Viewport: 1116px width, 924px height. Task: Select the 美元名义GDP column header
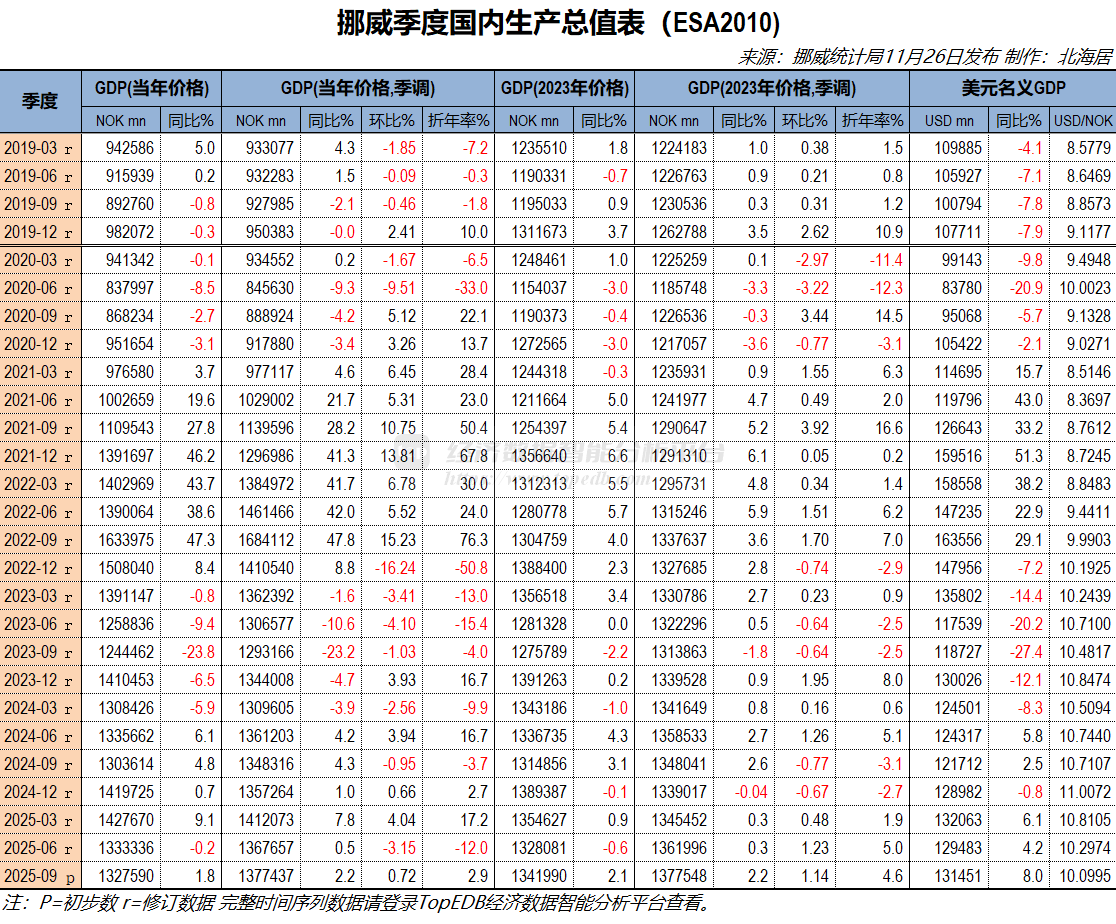[1011, 88]
